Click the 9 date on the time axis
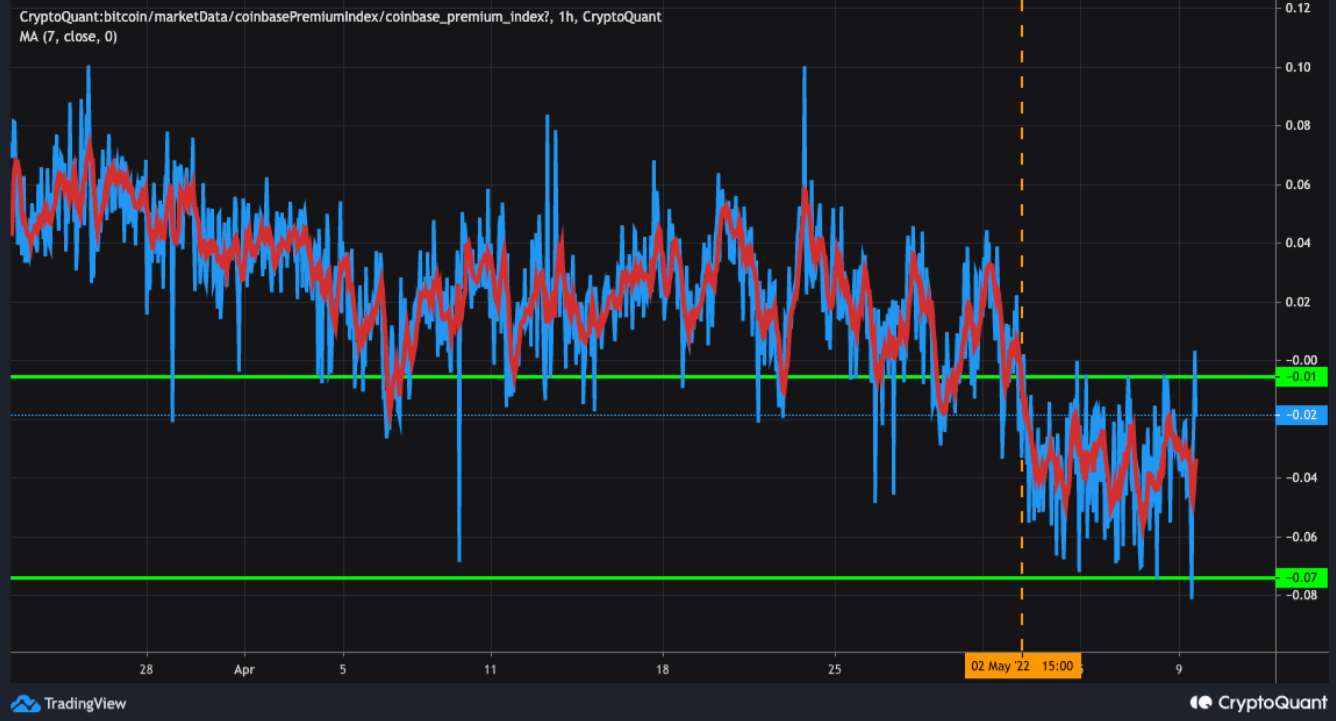The height and width of the screenshot is (721, 1336). point(1180,668)
